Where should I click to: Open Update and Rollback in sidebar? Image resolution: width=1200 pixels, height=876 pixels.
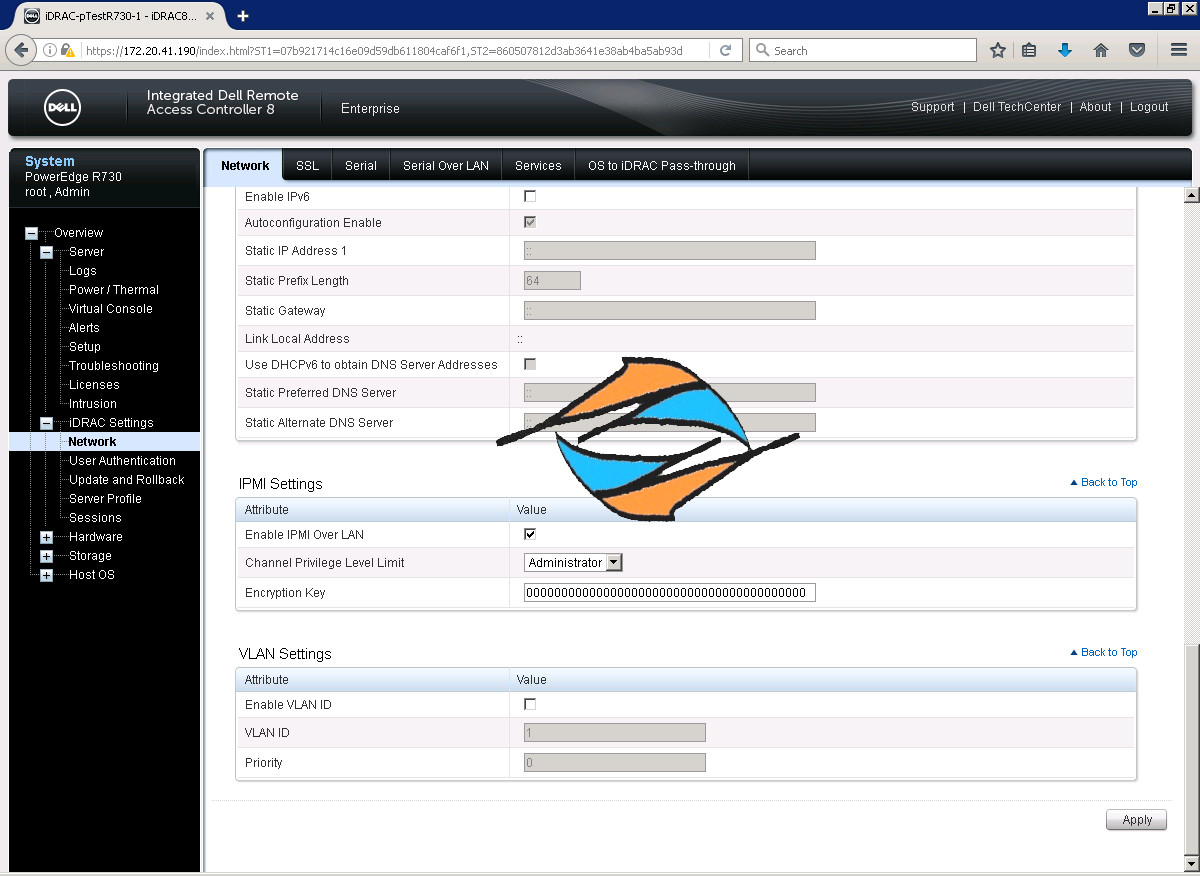click(x=127, y=480)
